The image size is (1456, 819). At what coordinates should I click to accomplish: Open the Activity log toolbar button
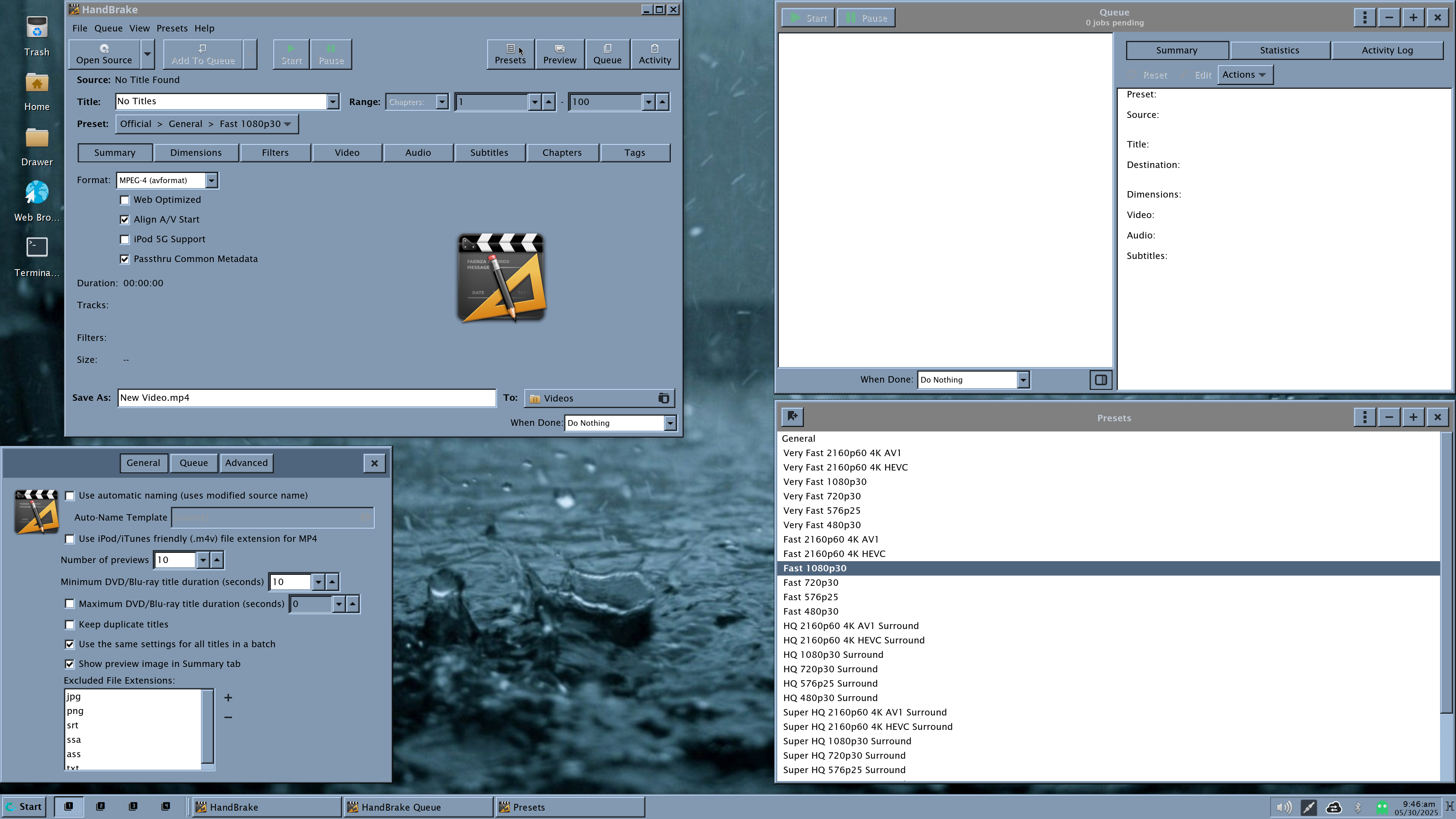coord(654,54)
